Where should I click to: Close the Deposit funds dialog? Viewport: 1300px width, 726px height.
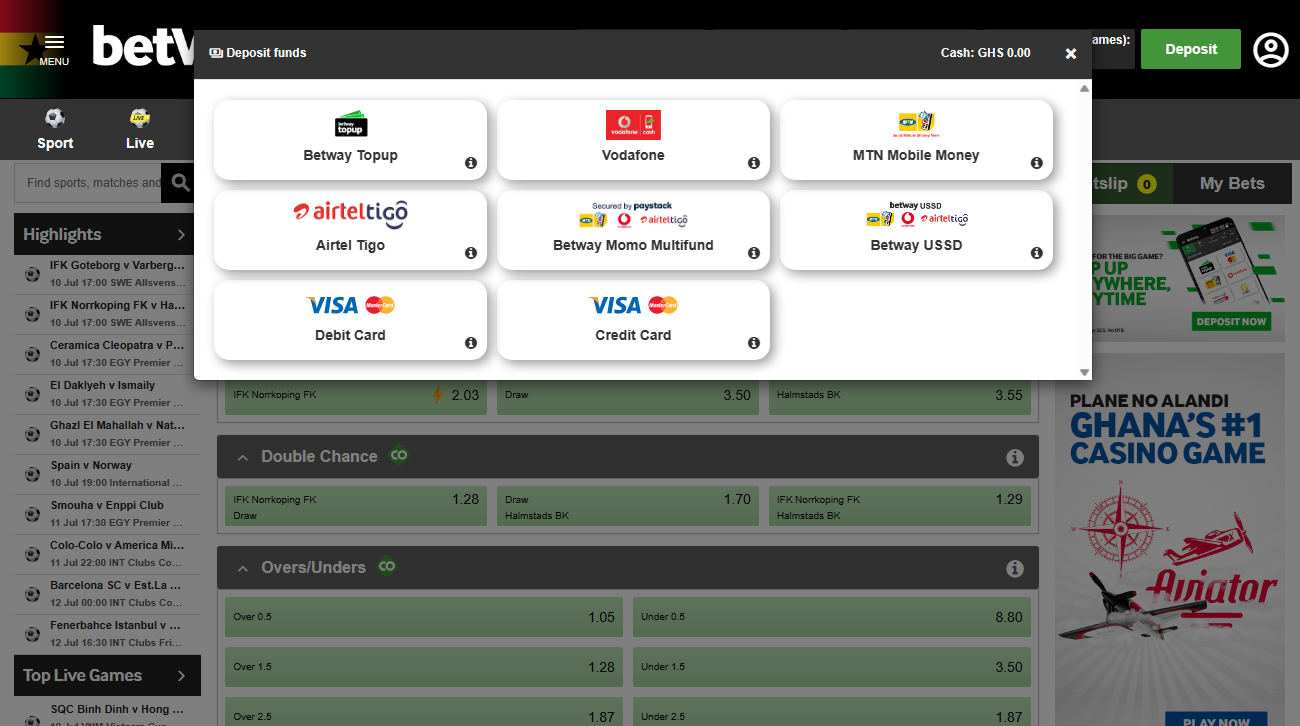(1071, 54)
